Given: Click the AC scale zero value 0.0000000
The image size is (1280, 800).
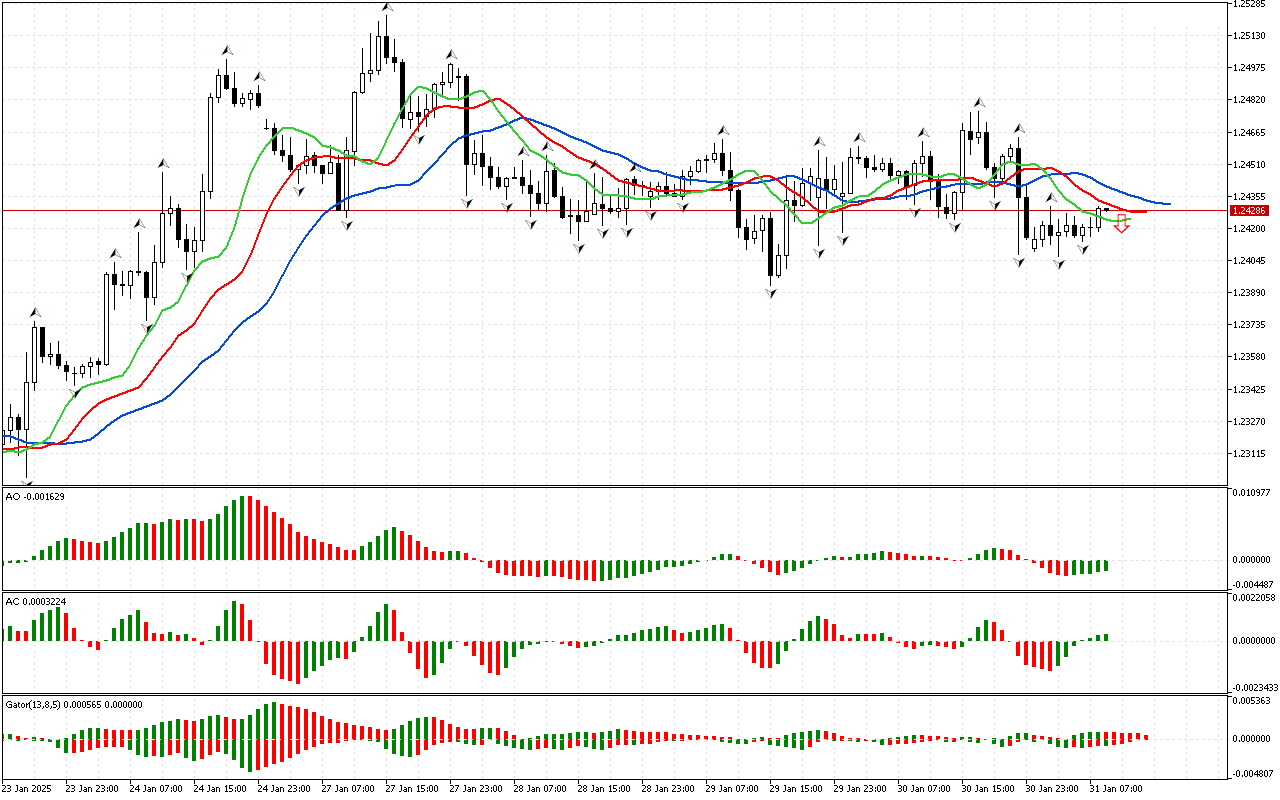Looking at the screenshot, I should coord(1252,641).
